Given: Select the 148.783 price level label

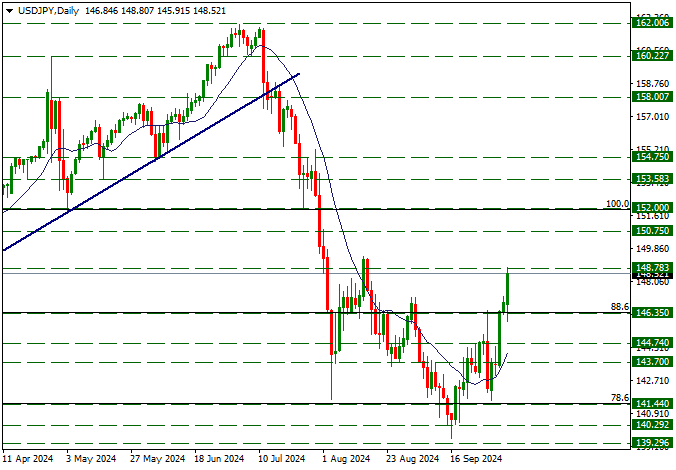Looking at the screenshot, I should click(x=652, y=268).
